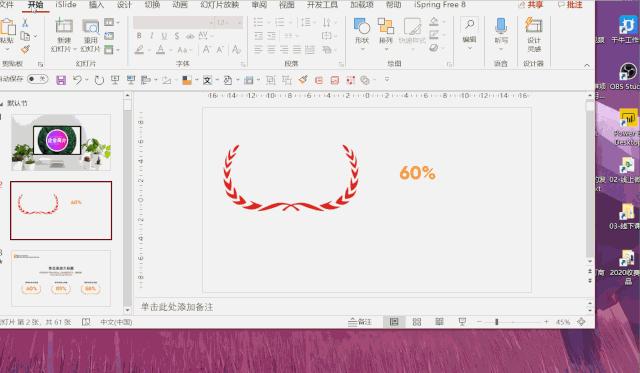The image size is (640, 373).
Task: Click the Format Painter brush icon
Action: (25, 50)
